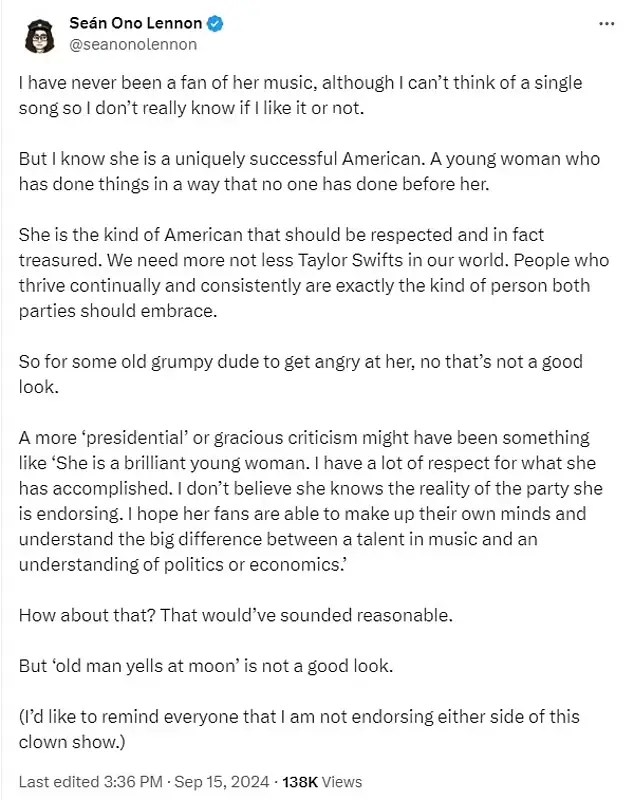Viewport: 634px width, 800px height.
Task: Click the 'uniquely successful American' paragraph
Action: click(309, 171)
